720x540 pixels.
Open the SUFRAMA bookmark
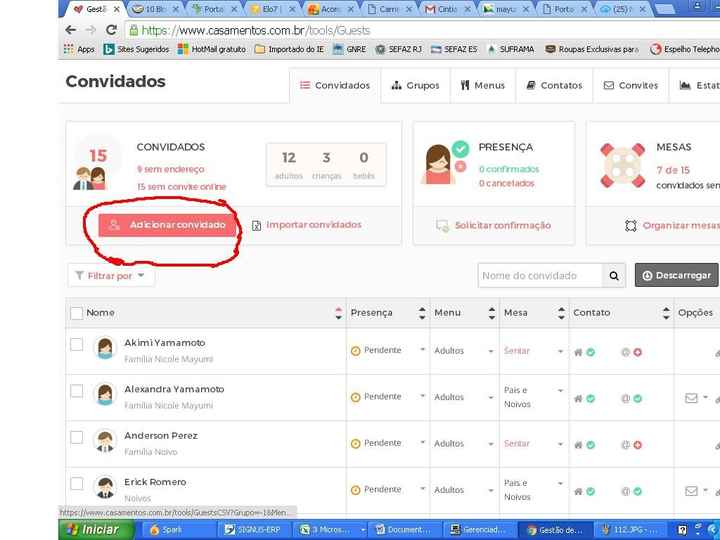[511, 49]
